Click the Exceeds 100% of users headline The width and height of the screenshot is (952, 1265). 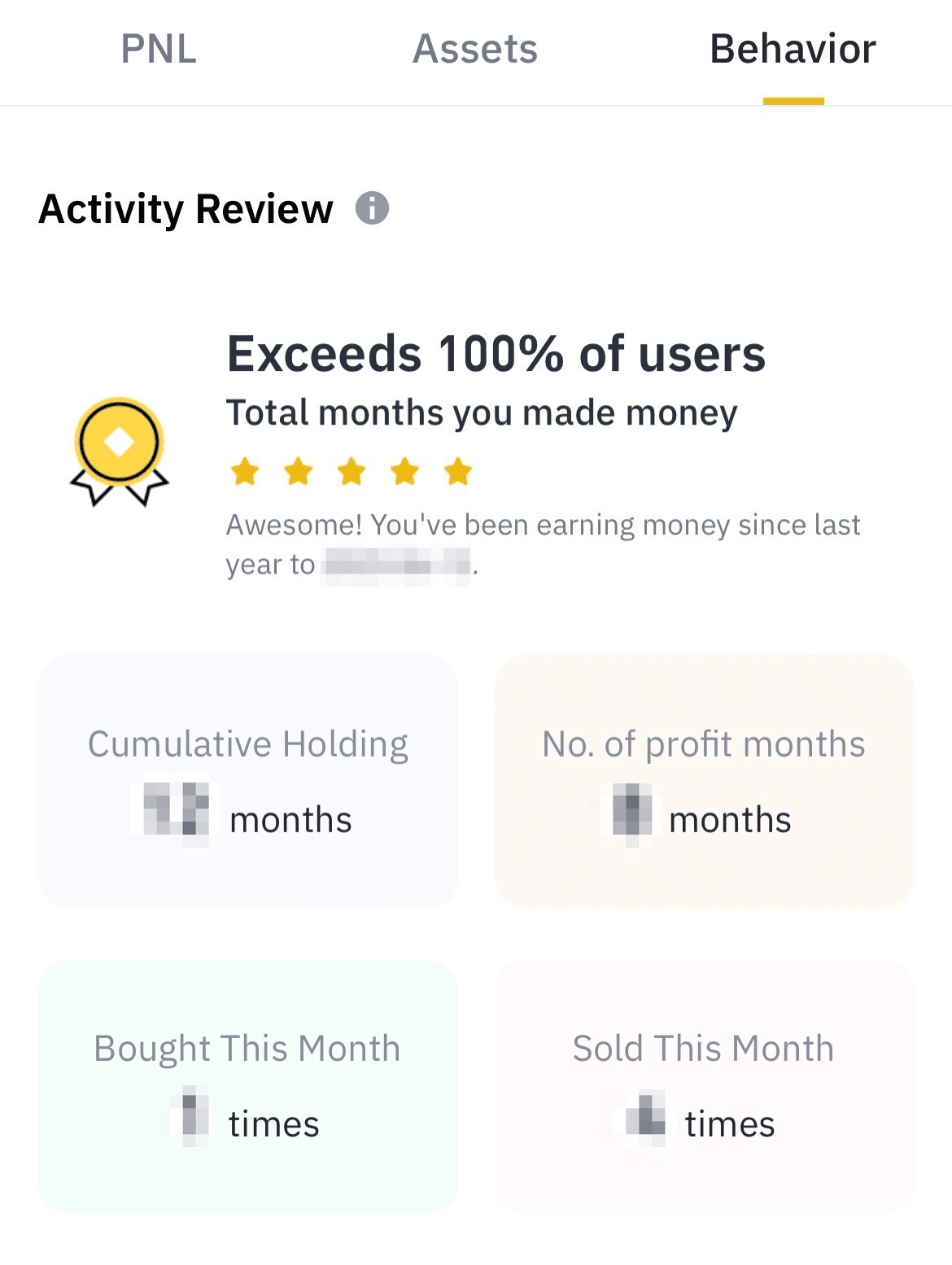tap(496, 354)
